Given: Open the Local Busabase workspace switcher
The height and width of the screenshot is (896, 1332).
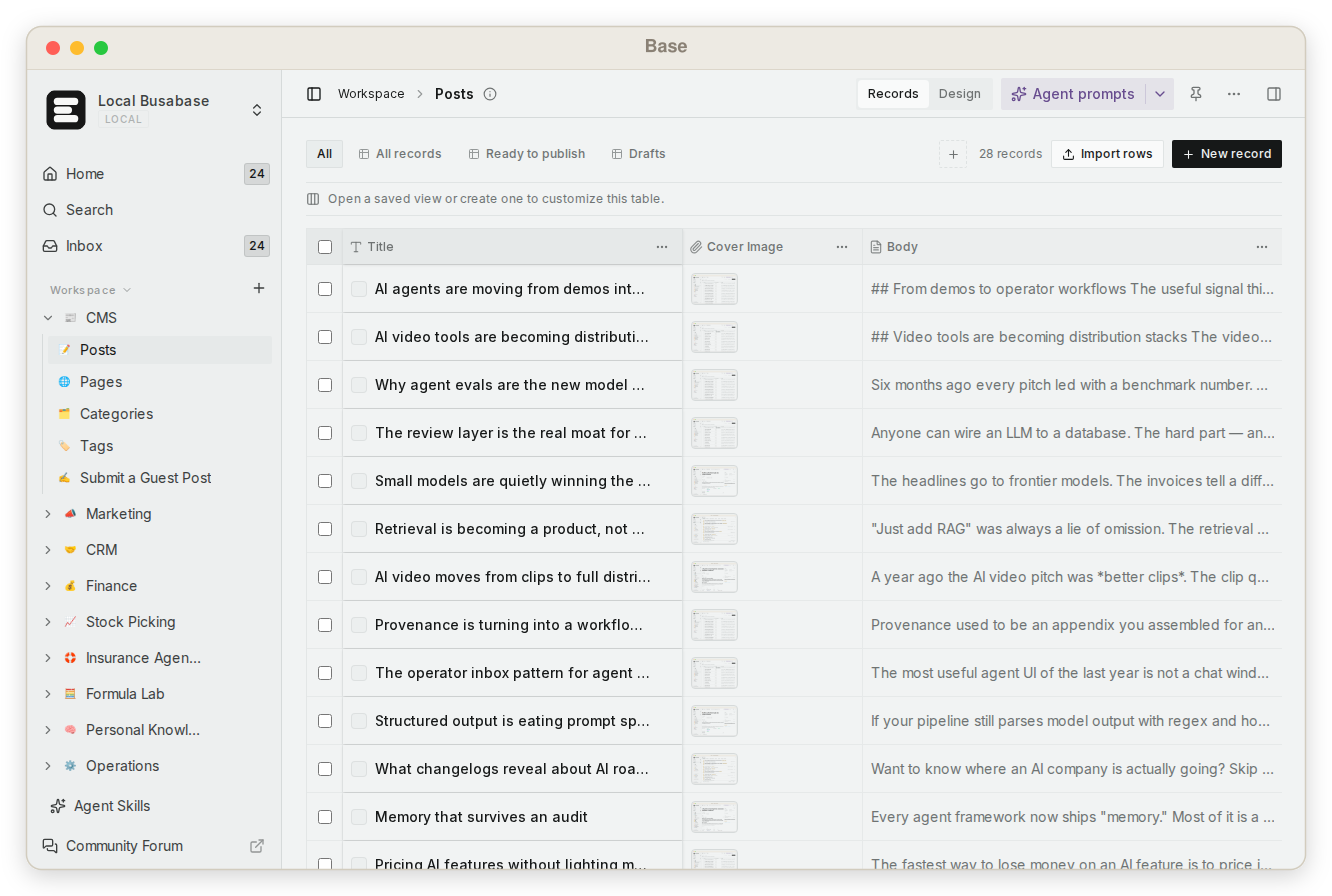Looking at the screenshot, I should pyautogui.click(x=256, y=110).
